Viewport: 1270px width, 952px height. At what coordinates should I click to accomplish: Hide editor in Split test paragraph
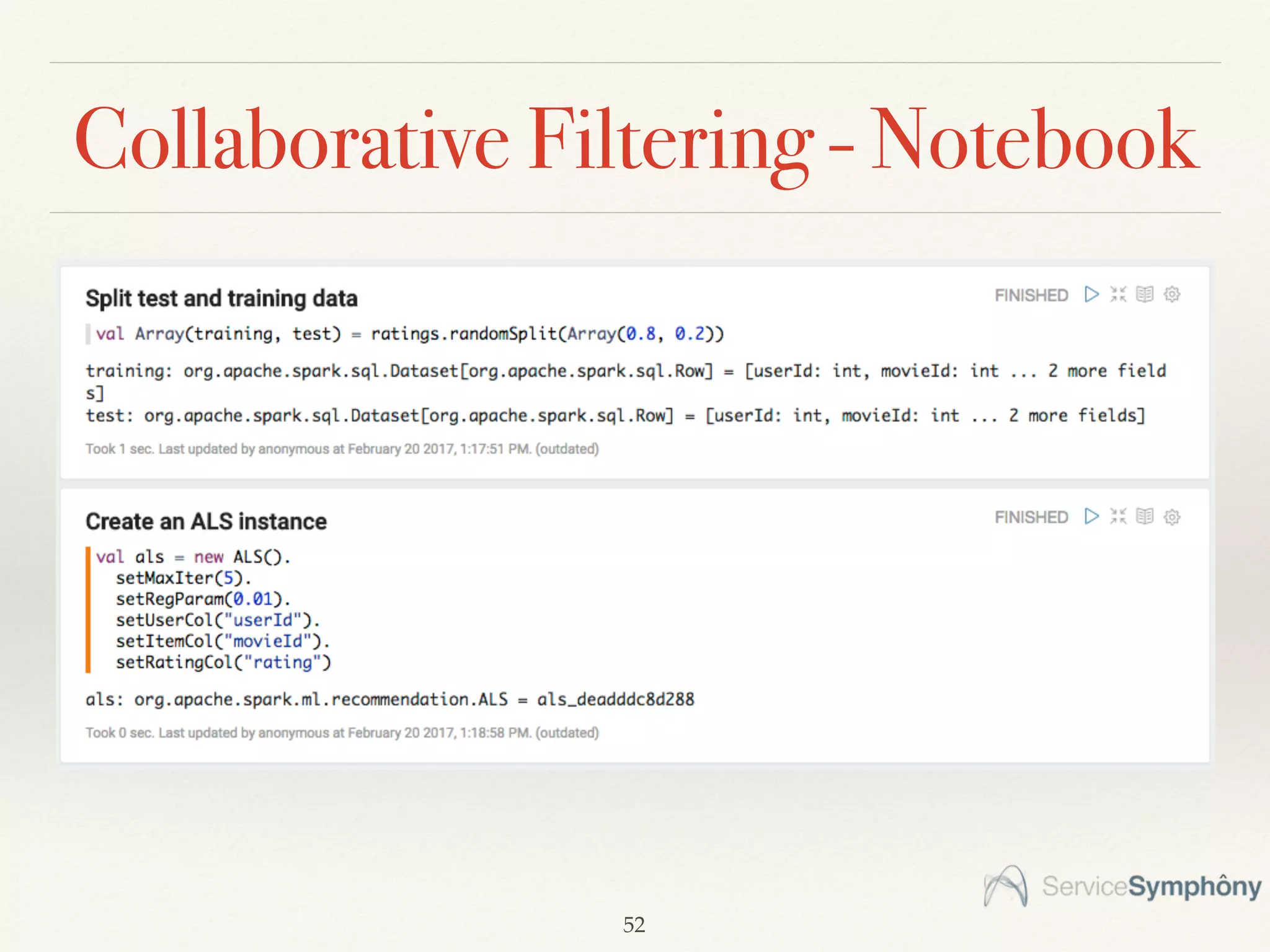point(1118,294)
